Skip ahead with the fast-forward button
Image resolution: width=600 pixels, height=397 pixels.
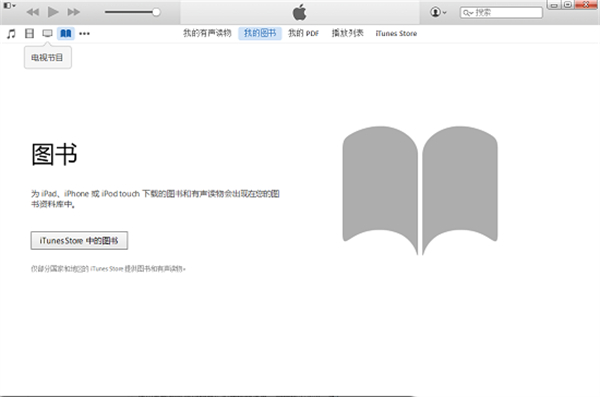pos(74,12)
